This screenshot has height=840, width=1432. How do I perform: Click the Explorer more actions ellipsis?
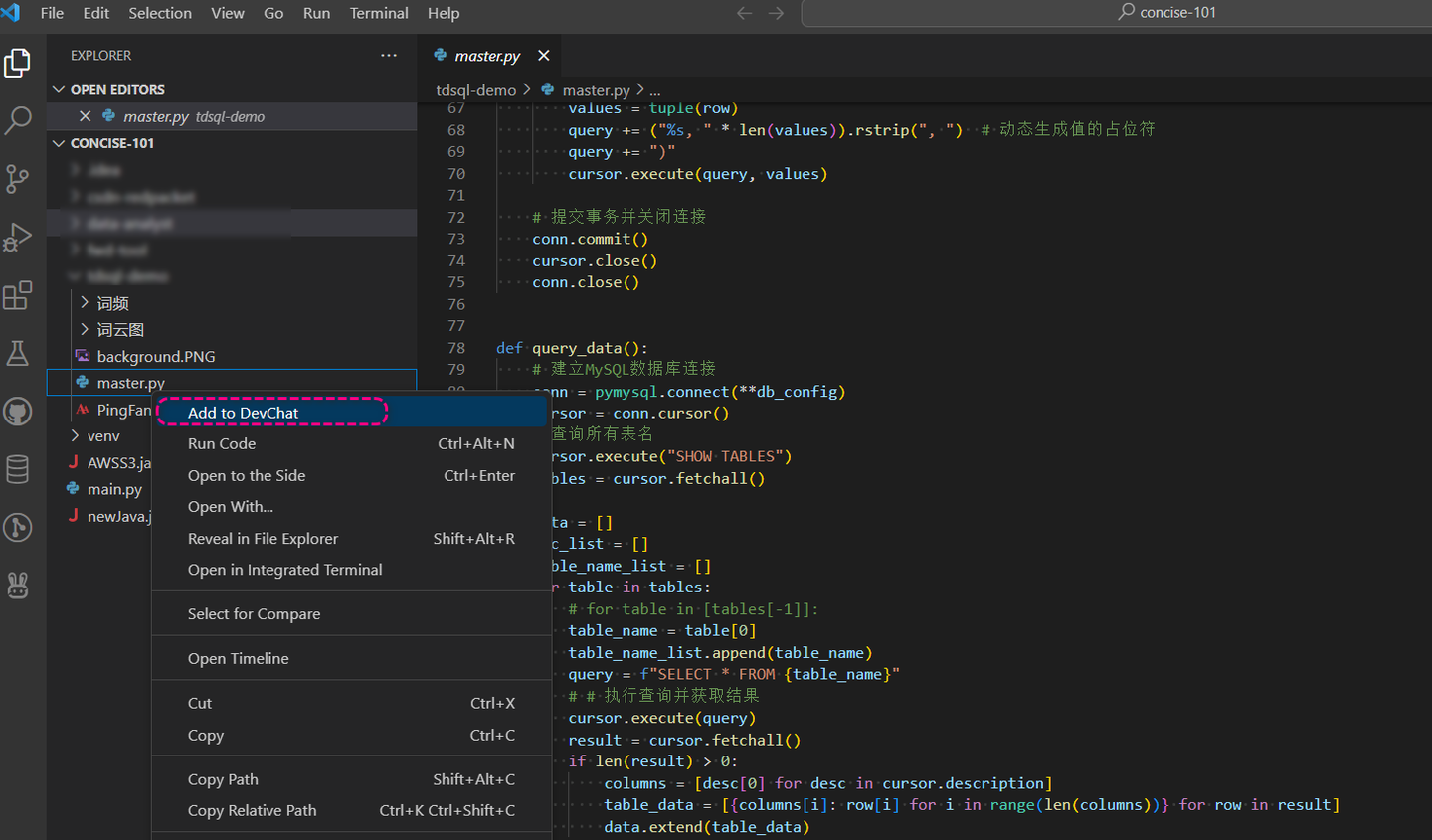click(389, 56)
